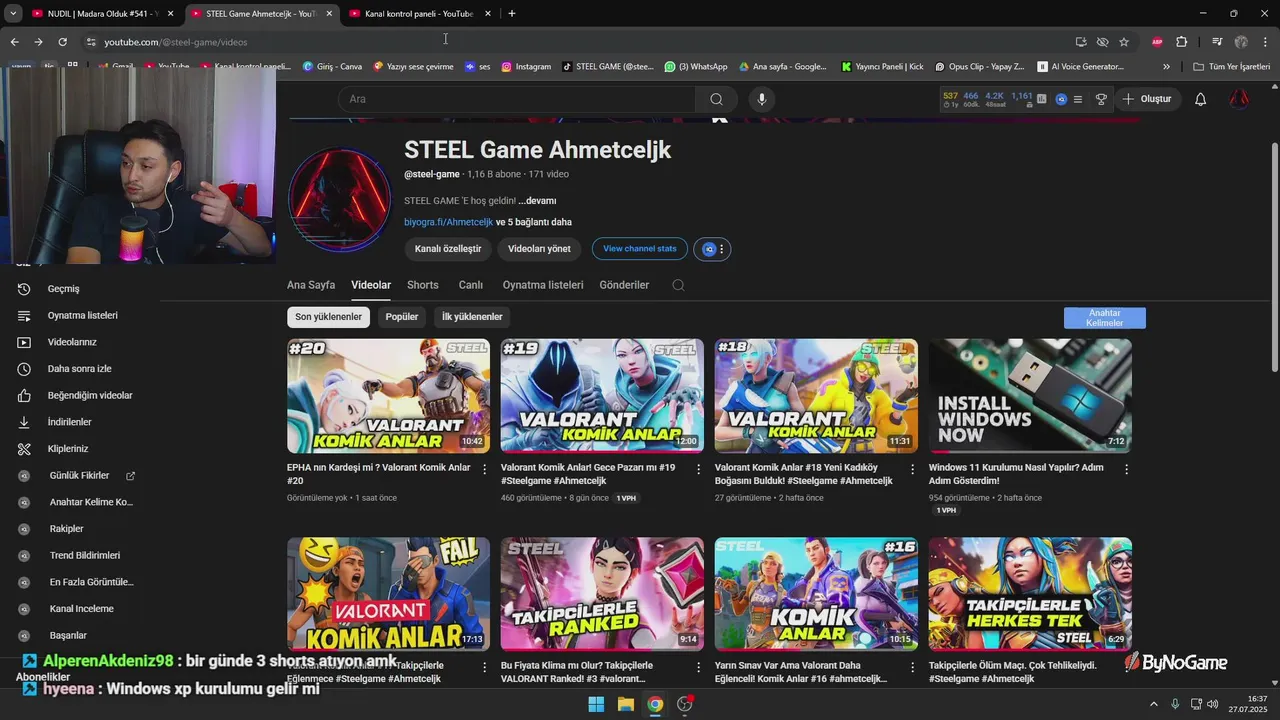Open options for the Komik Anlar #19 video

699,469
